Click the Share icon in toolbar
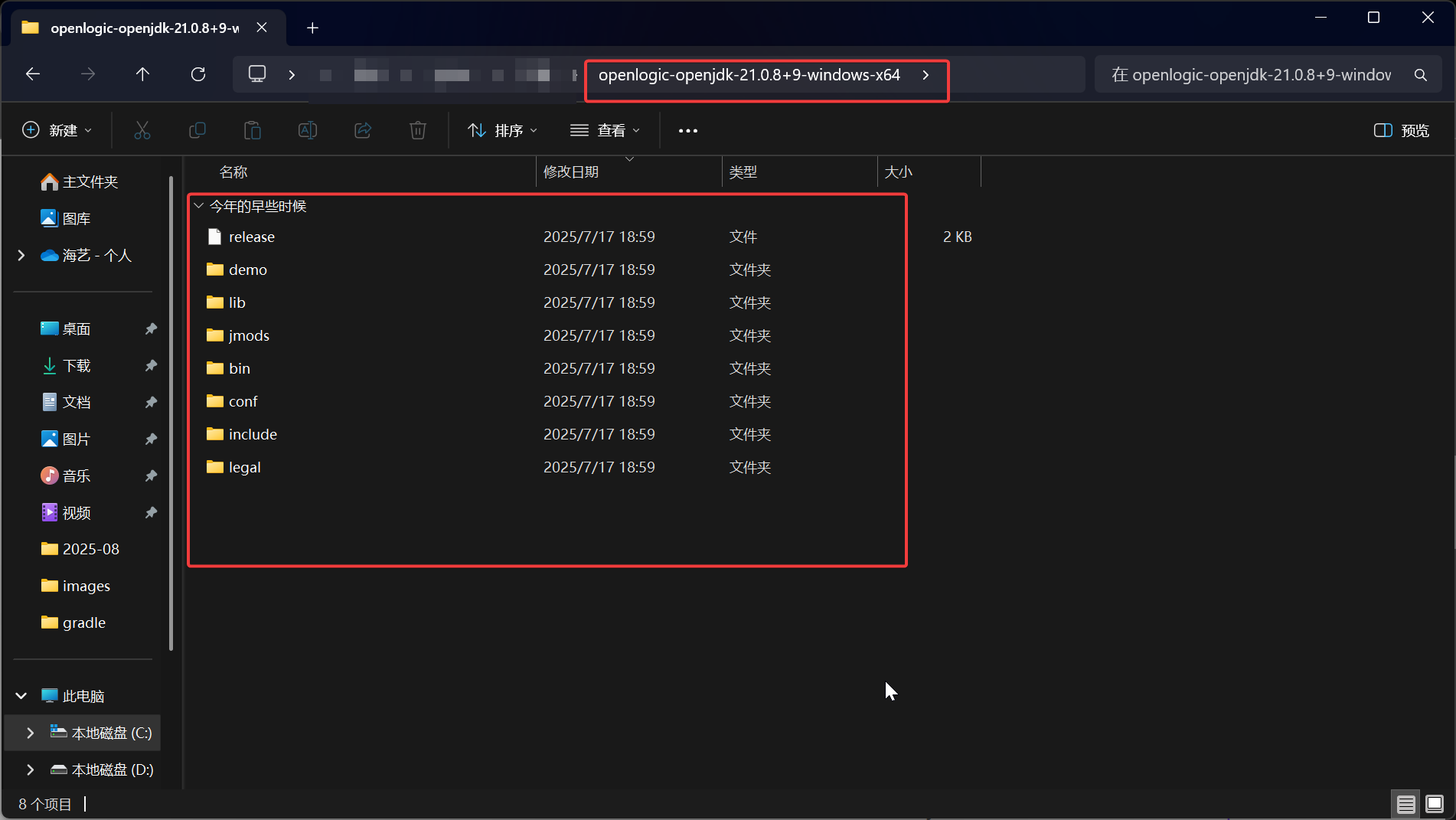 [x=363, y=130]
